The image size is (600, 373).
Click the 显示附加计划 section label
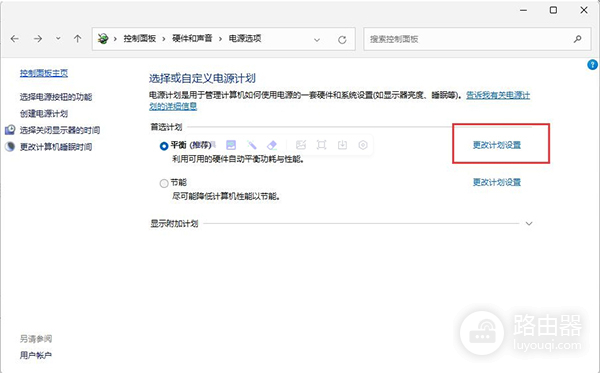click(174, 223)
